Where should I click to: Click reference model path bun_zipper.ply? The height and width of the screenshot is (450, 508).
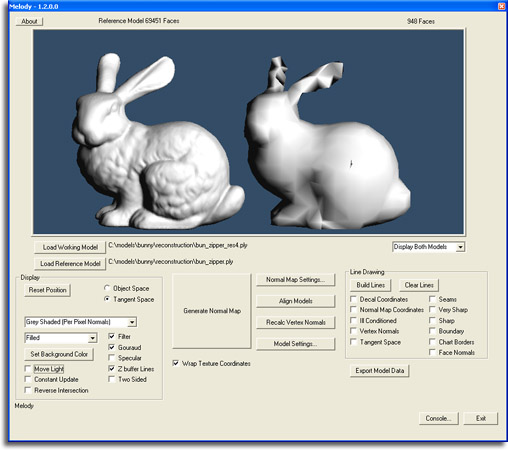click(171, 262)
